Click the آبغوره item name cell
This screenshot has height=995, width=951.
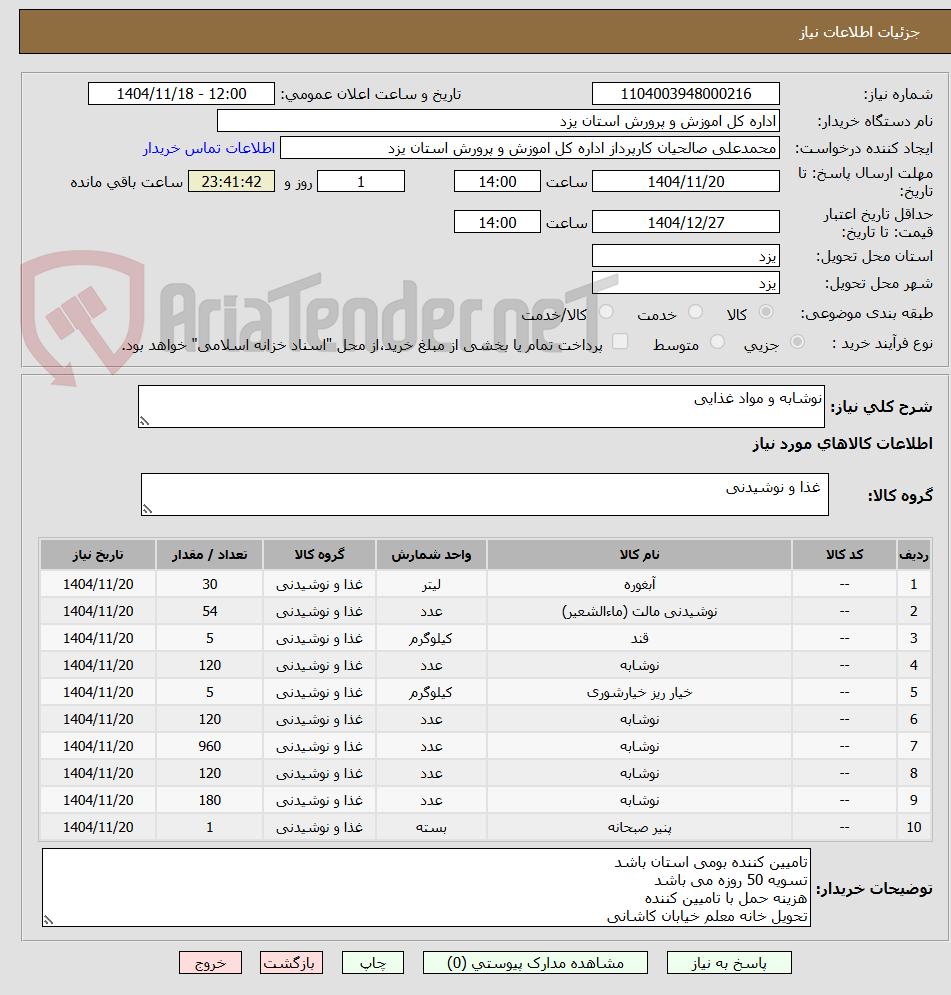pyautogui.click(x=639, y=584)
